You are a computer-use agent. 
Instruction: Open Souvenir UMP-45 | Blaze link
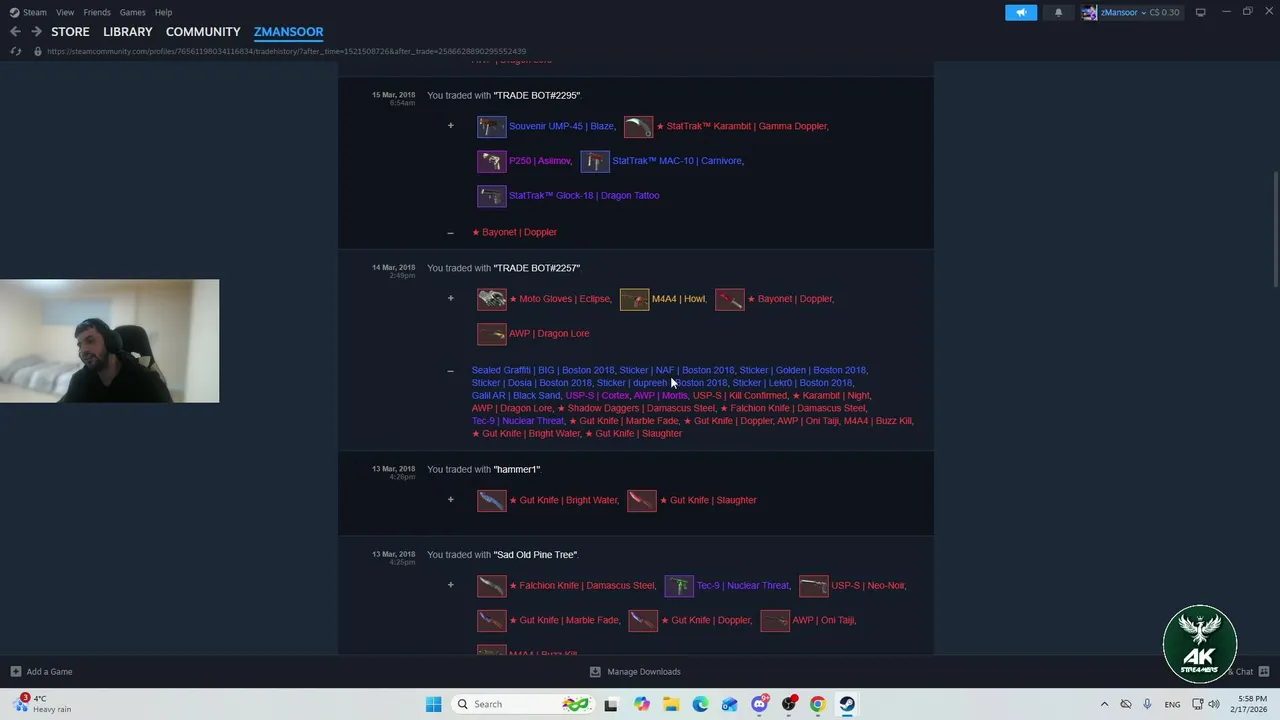[x=561, y=126]
